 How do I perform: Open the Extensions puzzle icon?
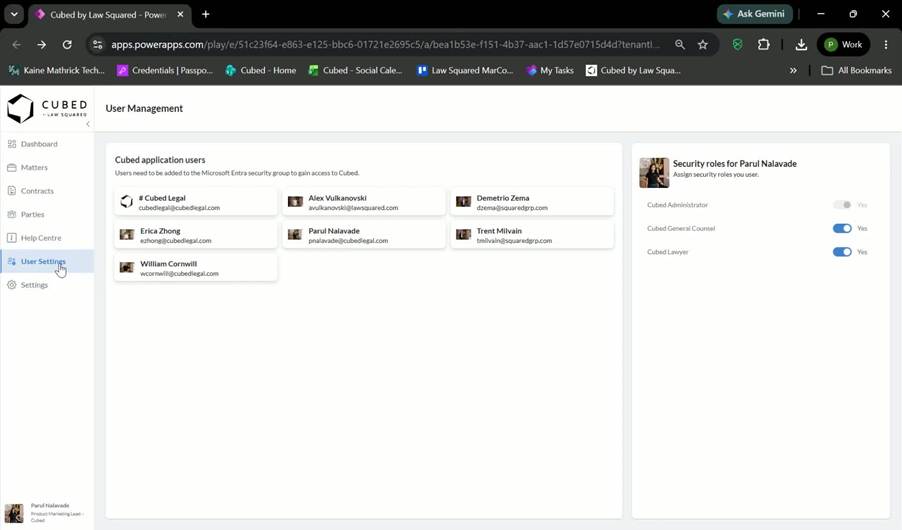coord(763,44)
